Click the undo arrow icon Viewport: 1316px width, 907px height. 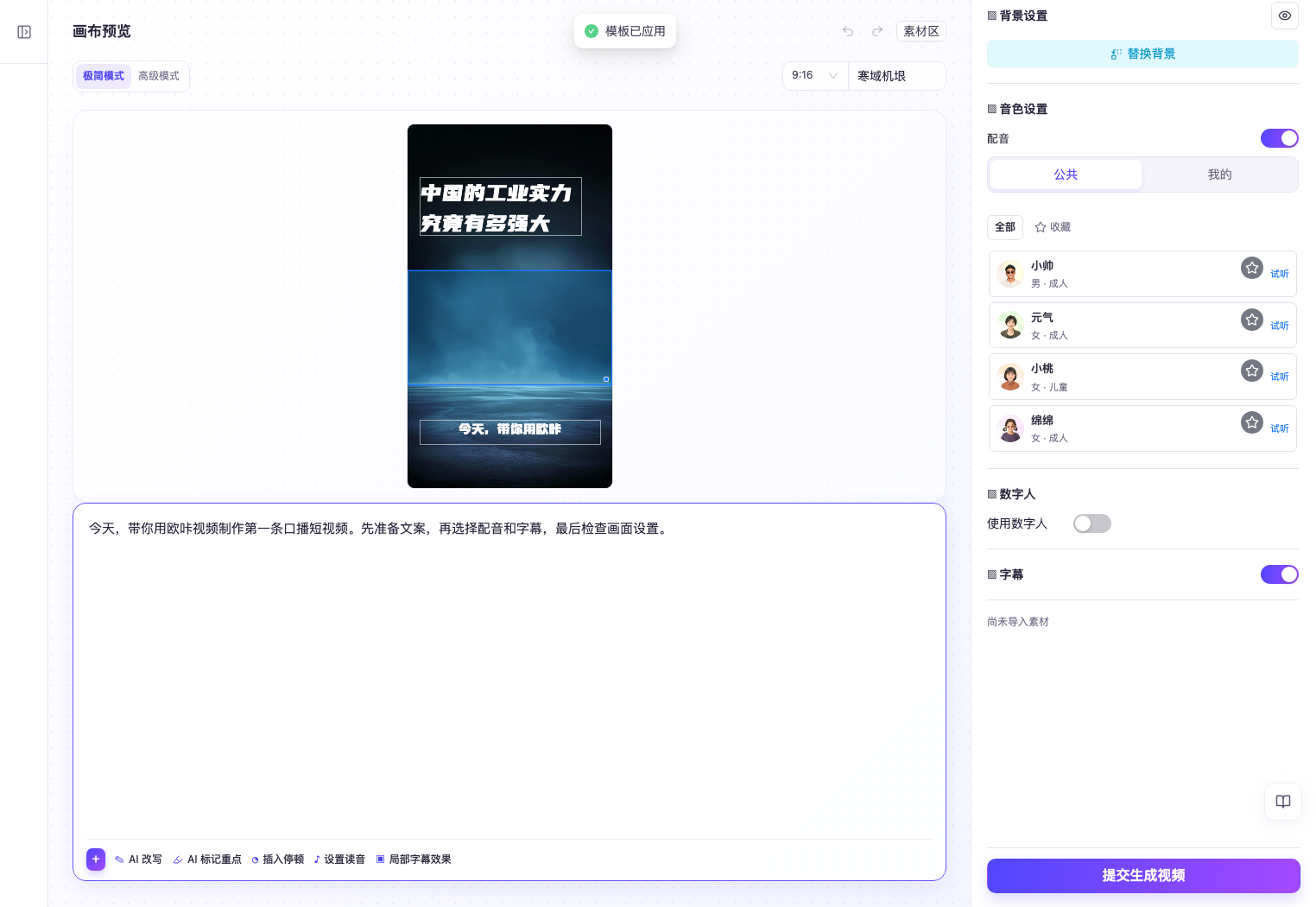tap(848, 31)
